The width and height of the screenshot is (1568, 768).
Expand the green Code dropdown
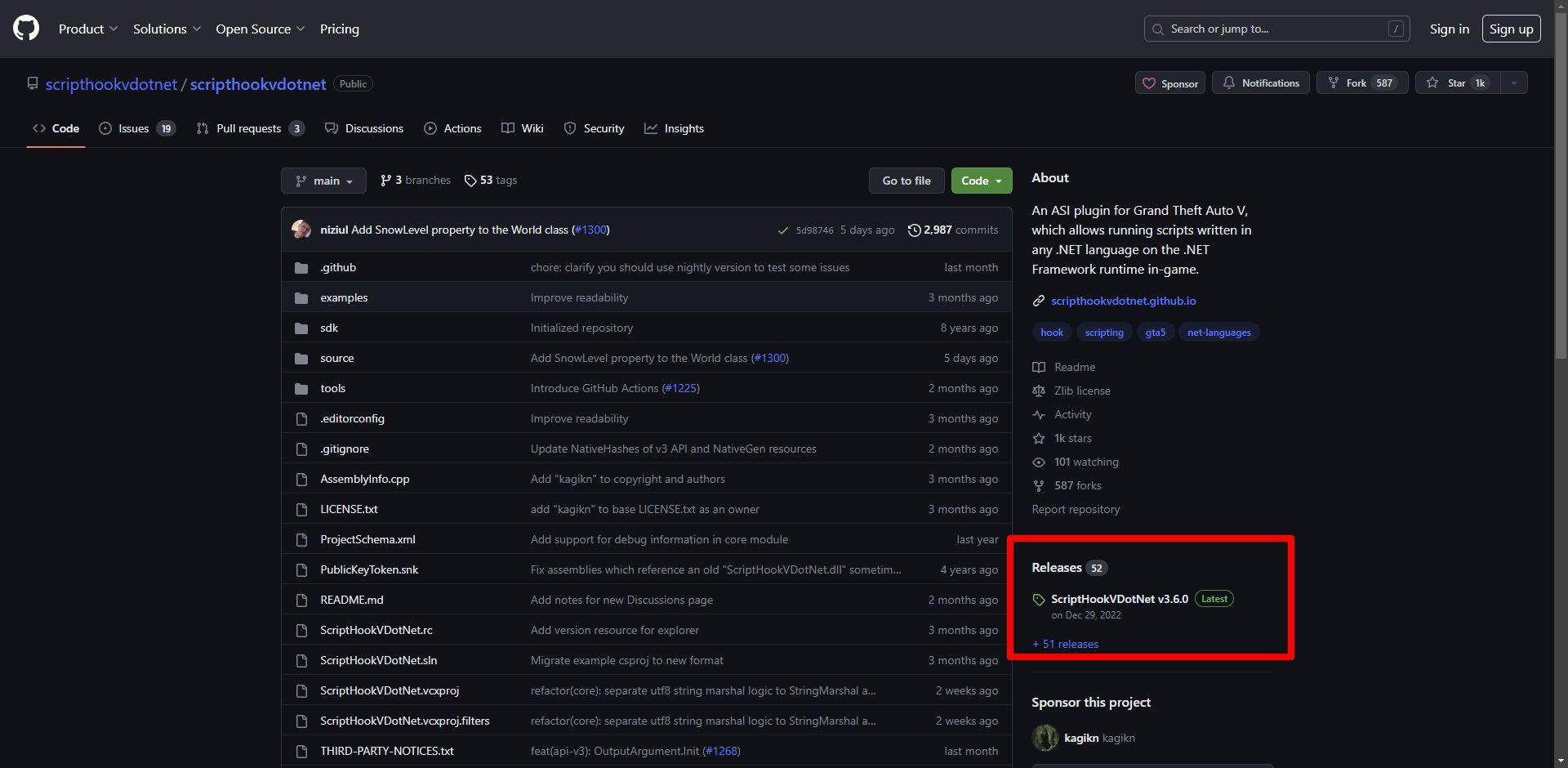click(x=981, y=181)
